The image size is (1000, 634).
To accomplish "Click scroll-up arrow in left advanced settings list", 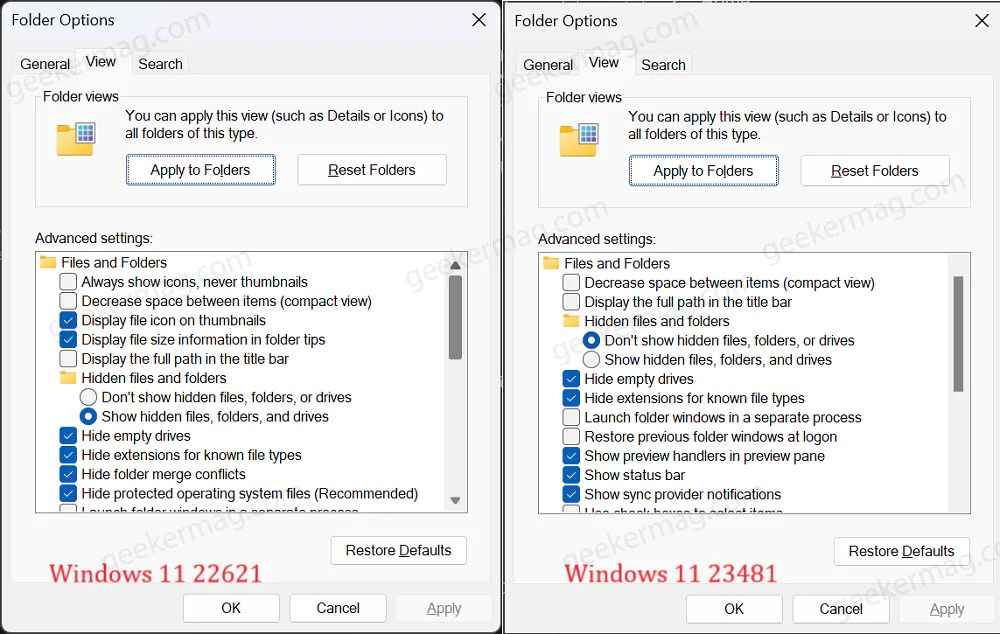I will click(455, 265).
